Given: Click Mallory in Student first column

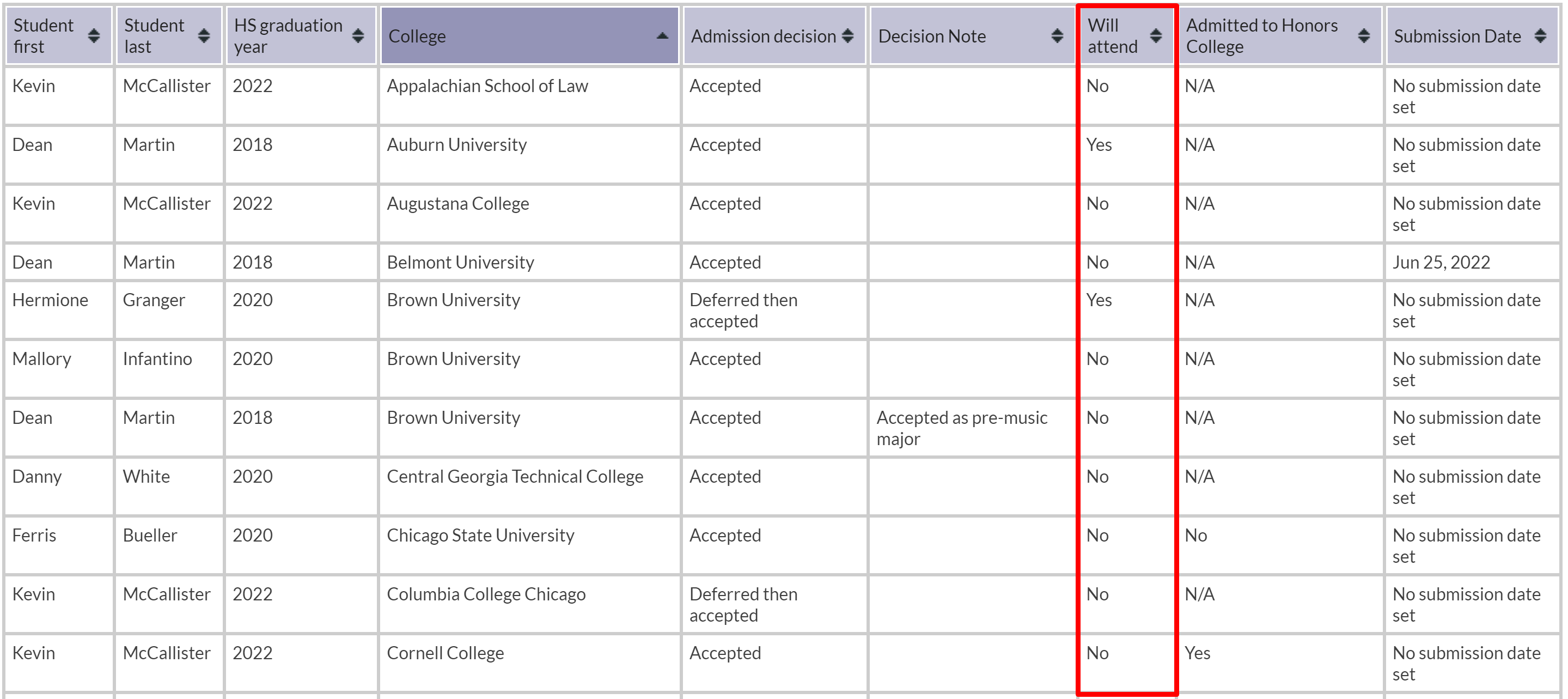Looking at the screenshot, I should (x=41, y=359).
